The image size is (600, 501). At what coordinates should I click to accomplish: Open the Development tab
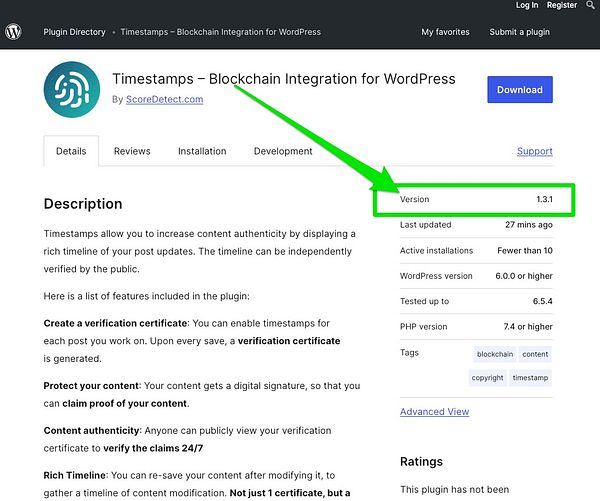283,151
